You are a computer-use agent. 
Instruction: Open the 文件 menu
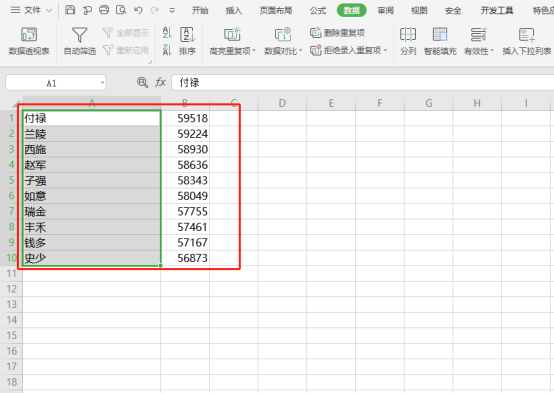click(x=31, y=10)
